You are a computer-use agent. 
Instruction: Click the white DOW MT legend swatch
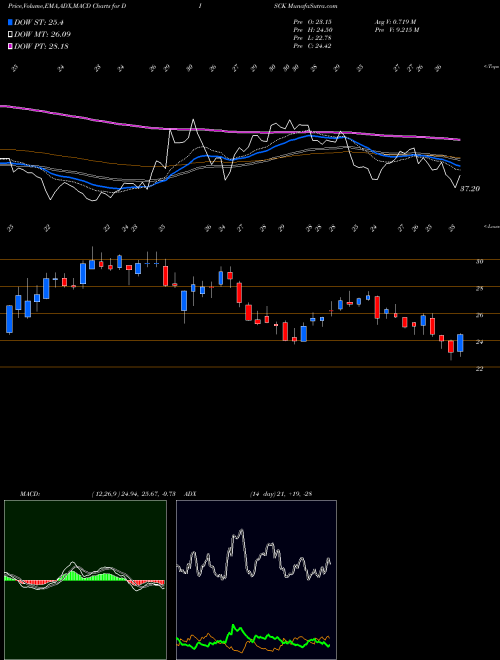point(10,35)
